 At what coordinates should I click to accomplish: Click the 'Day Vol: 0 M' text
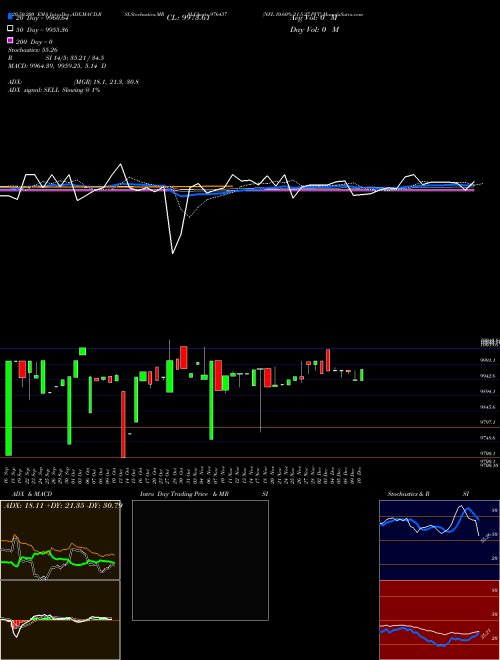(314, 29)
